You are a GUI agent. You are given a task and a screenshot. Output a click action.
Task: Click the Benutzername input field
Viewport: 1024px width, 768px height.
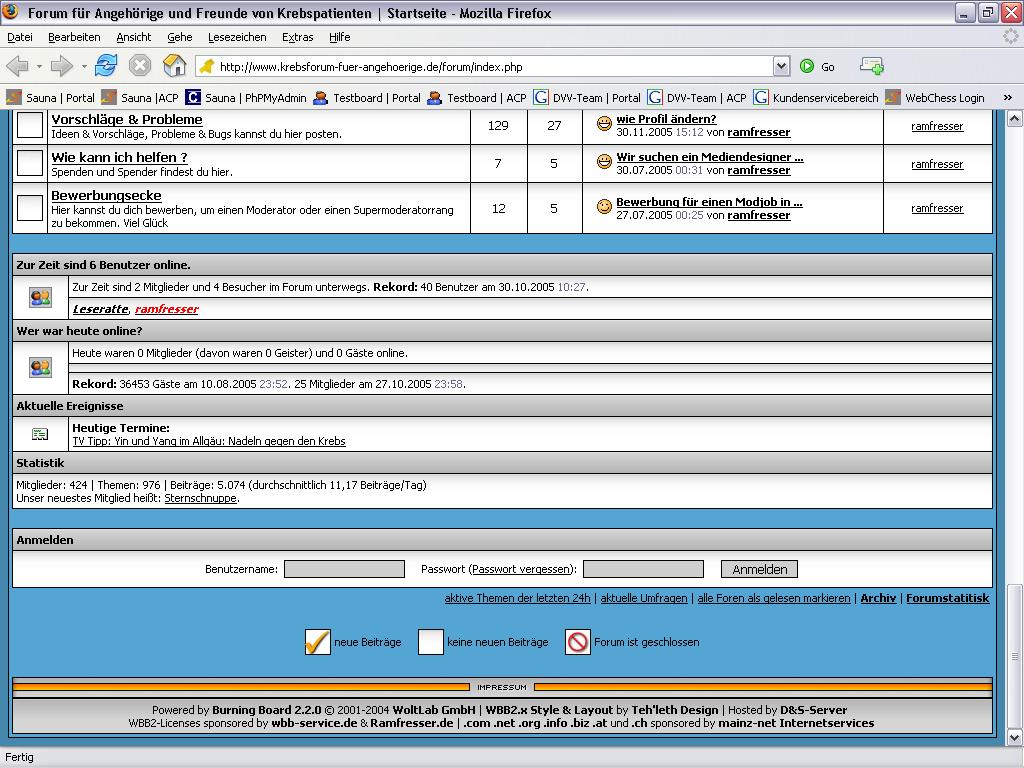coord(344,569)
